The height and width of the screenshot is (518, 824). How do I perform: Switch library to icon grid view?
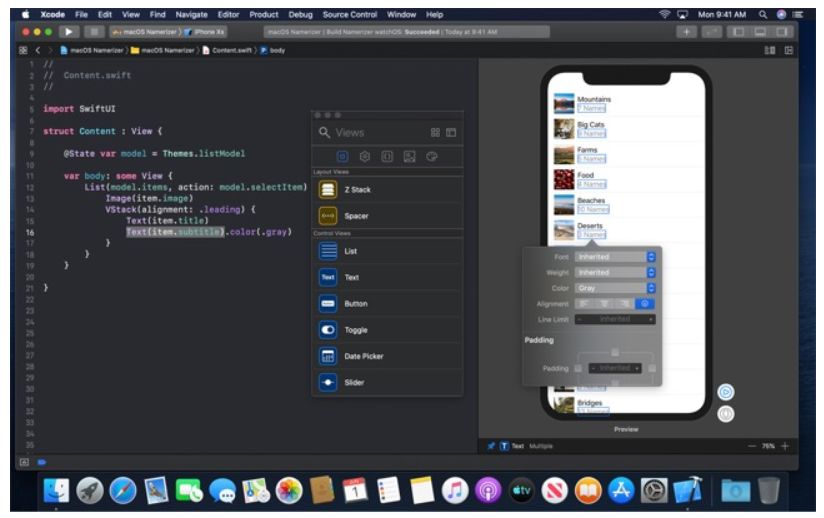click(435, 132)
